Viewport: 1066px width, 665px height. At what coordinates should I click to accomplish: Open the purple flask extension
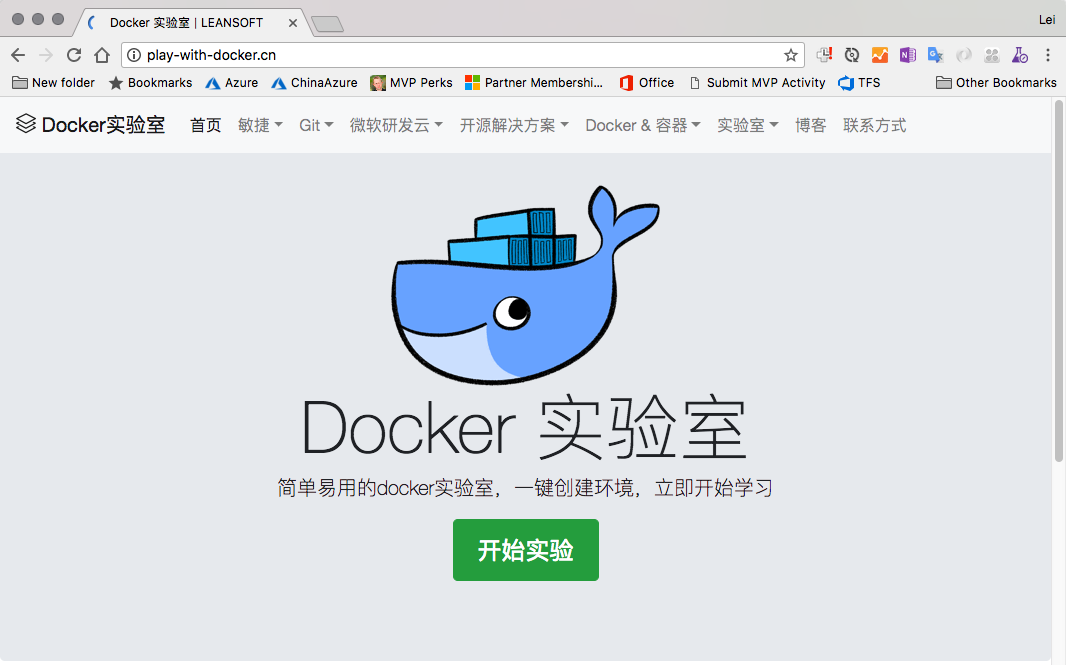[x=1020, y=55]
